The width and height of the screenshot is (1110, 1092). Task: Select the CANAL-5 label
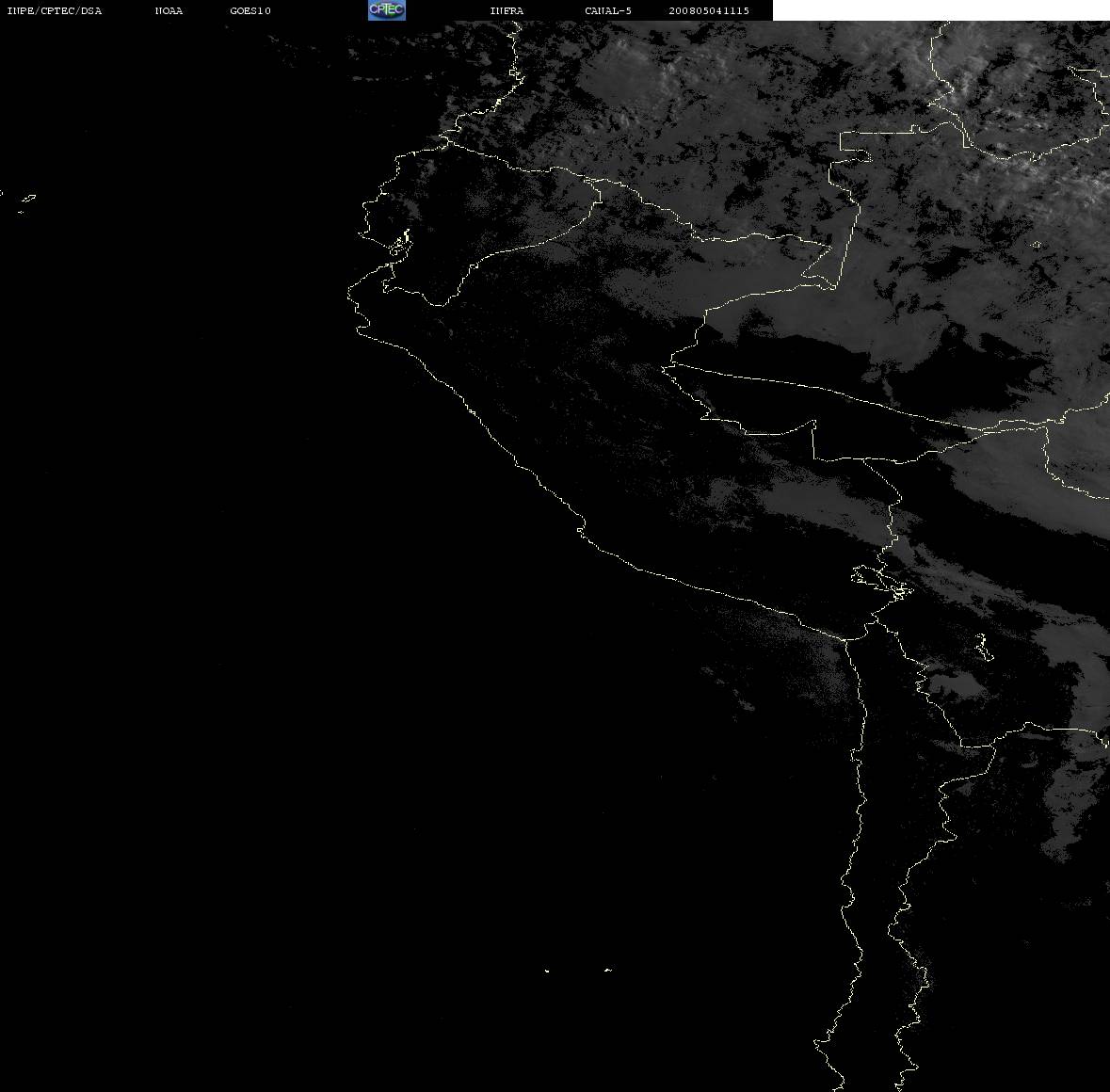click(x=608, y=10)
